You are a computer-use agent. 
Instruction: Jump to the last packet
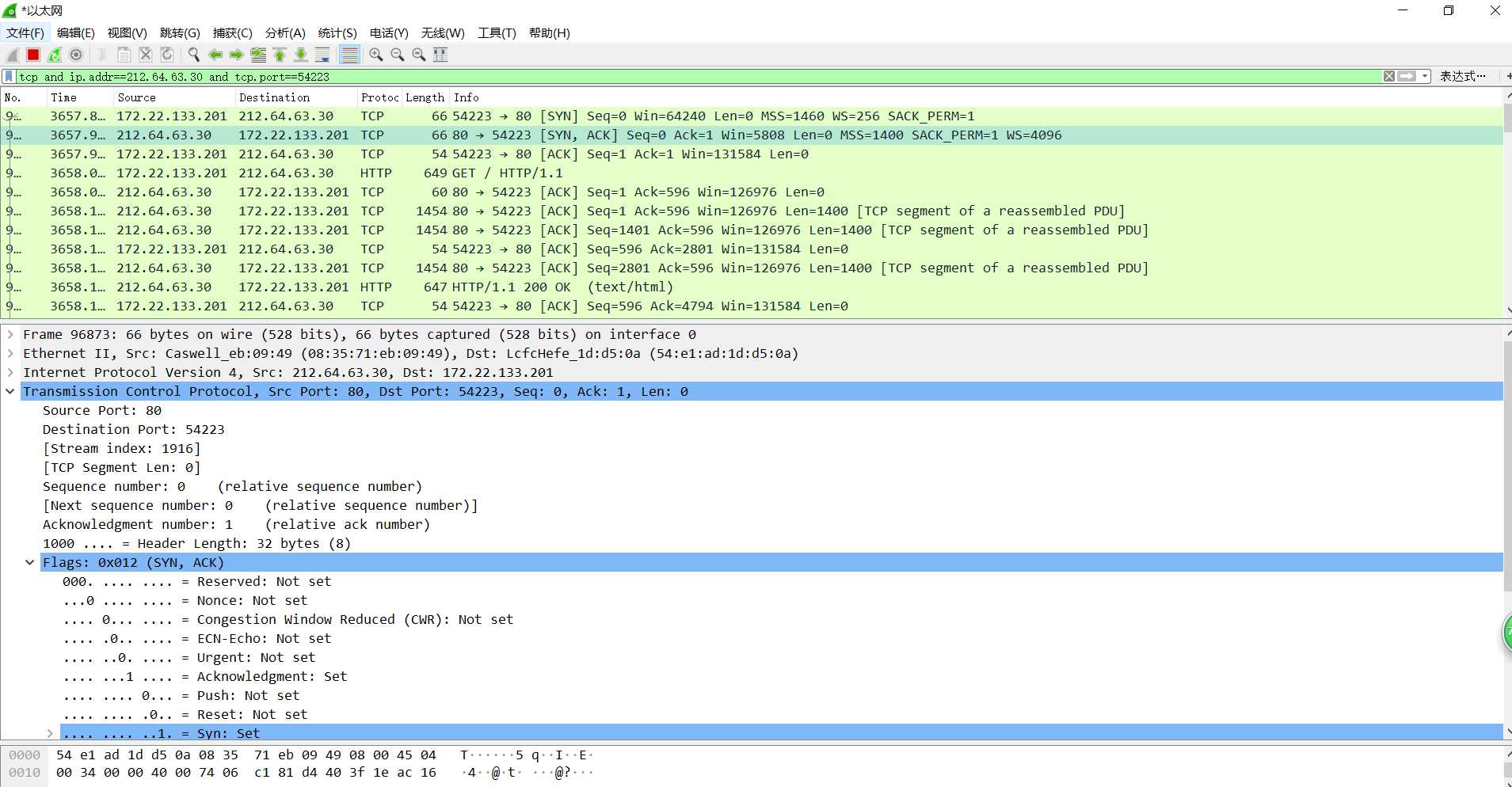pos(301,55)
